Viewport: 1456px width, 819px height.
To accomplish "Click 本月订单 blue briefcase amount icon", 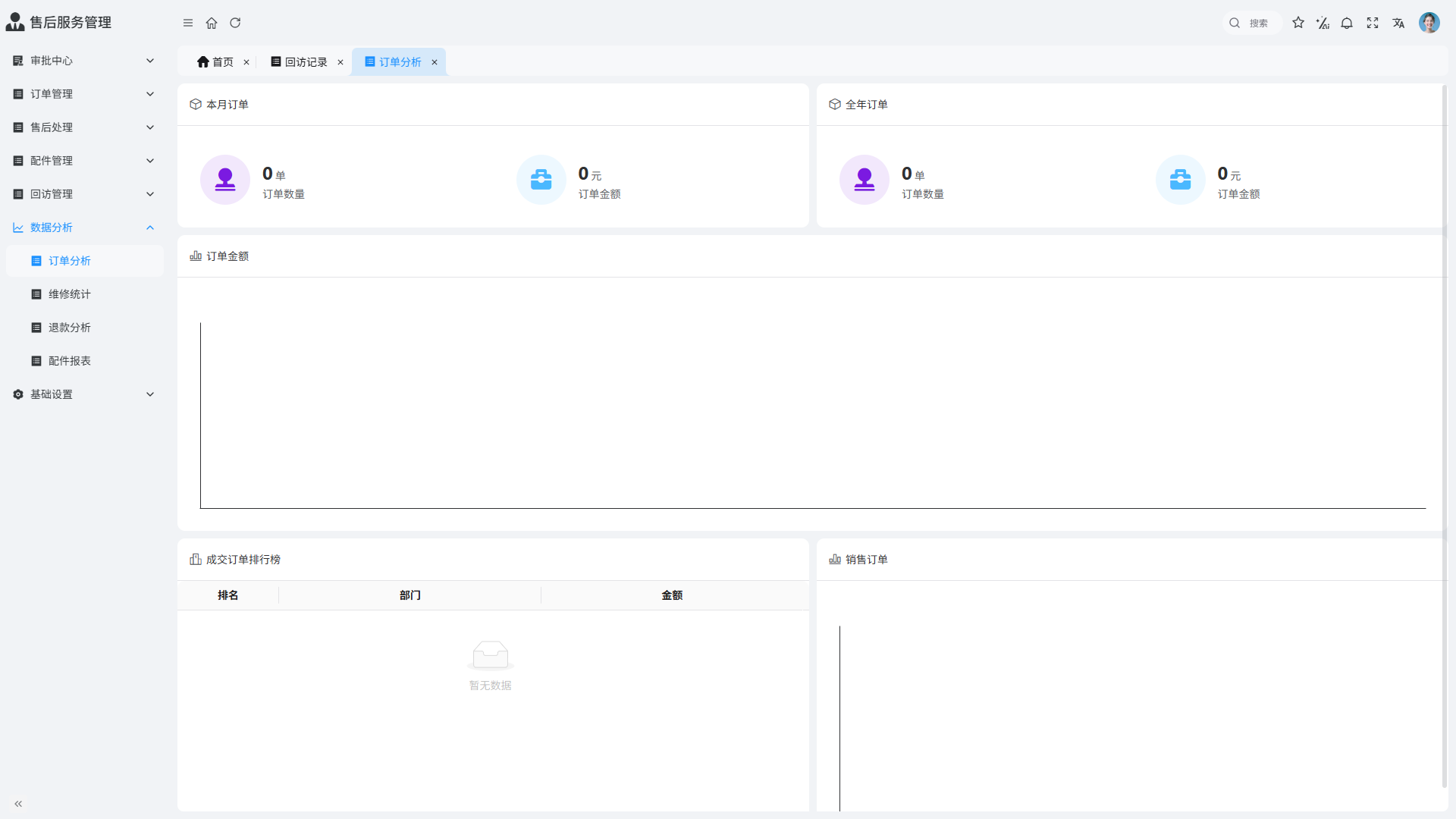I will 541,180.
